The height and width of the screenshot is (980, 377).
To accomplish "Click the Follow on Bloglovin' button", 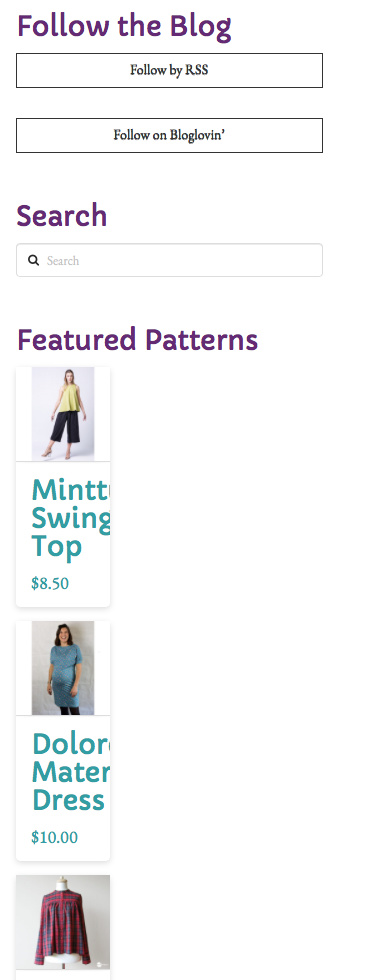I will (x=169, y=135).
